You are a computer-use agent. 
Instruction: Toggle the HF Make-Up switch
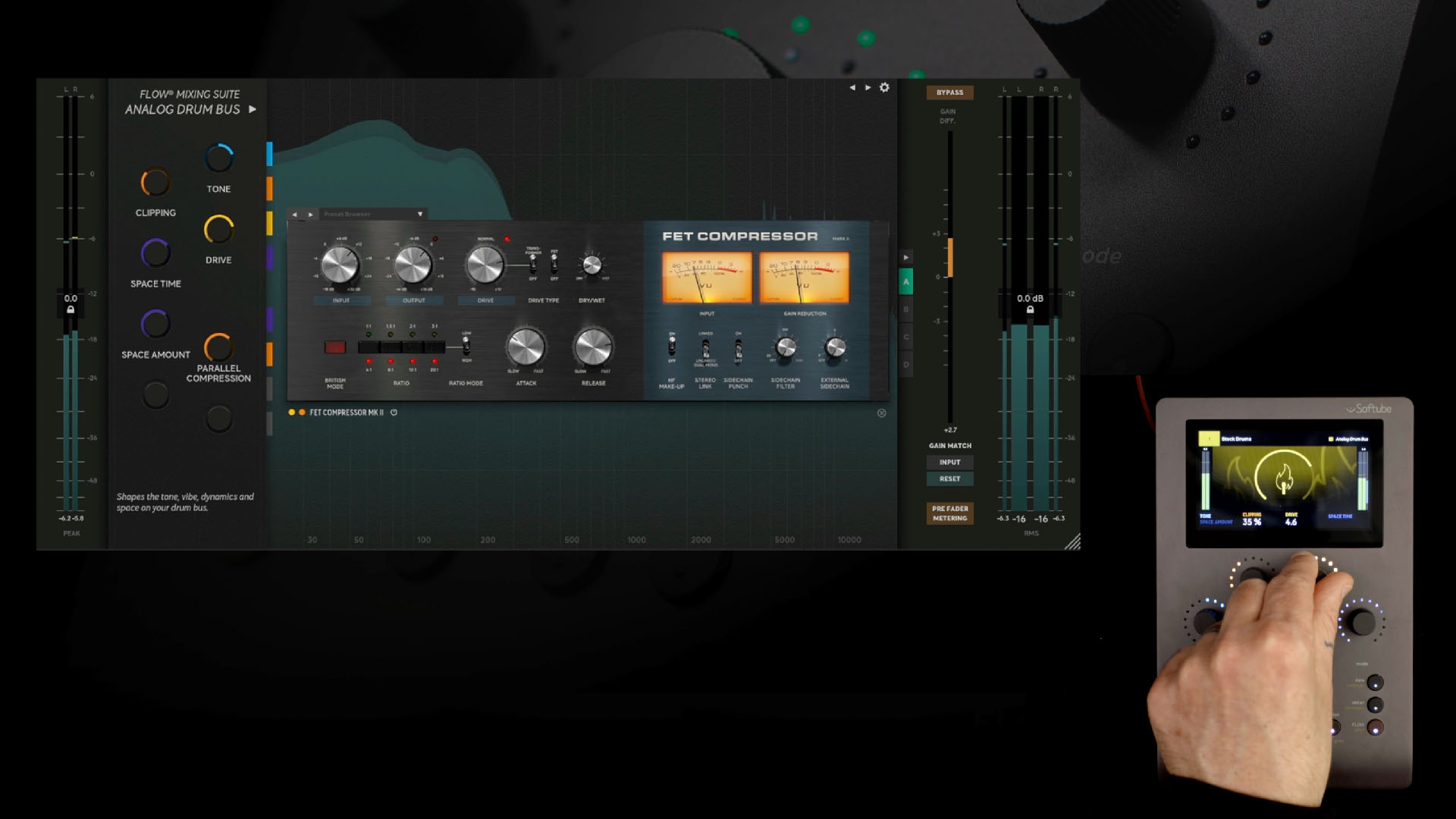point(672,347)
